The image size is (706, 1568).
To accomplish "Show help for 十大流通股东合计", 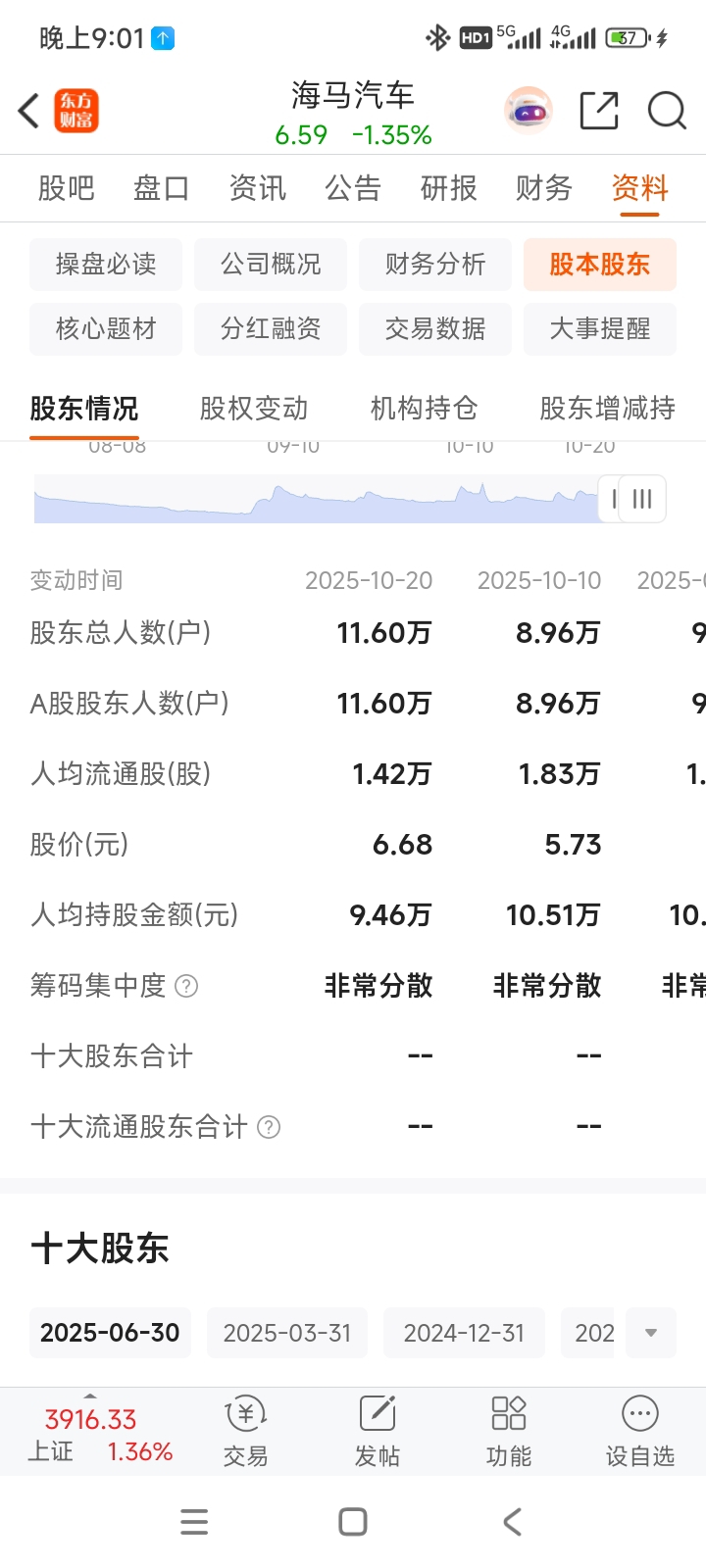I will pyautogui.click(x=269, y=1127).
